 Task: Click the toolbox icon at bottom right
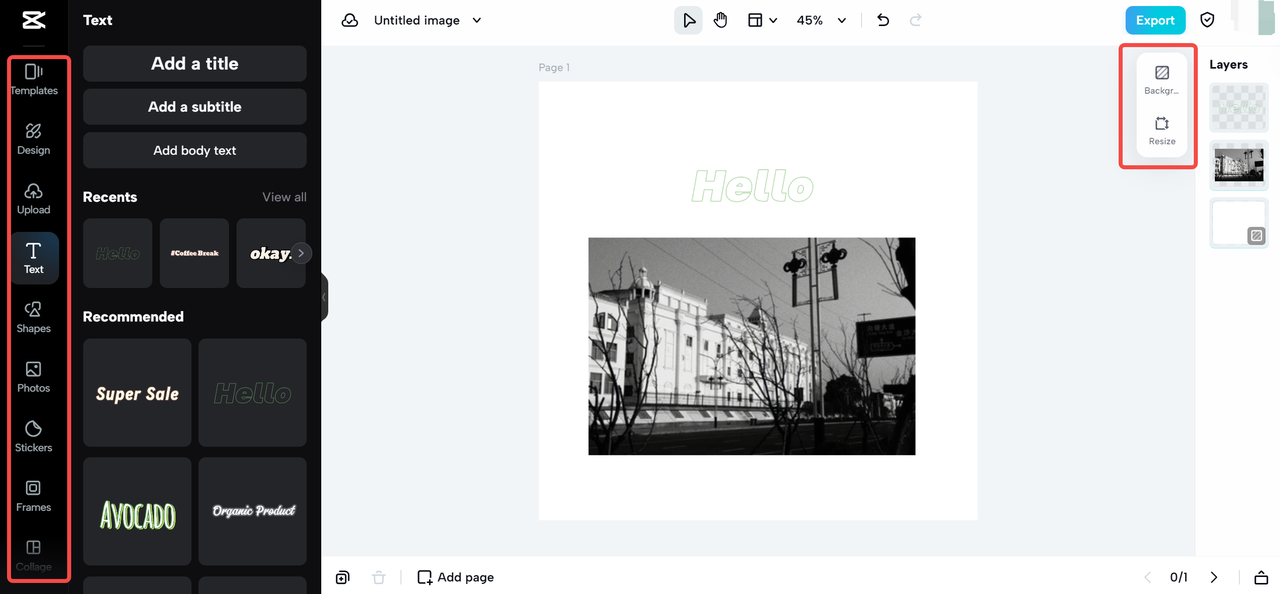1261,577
